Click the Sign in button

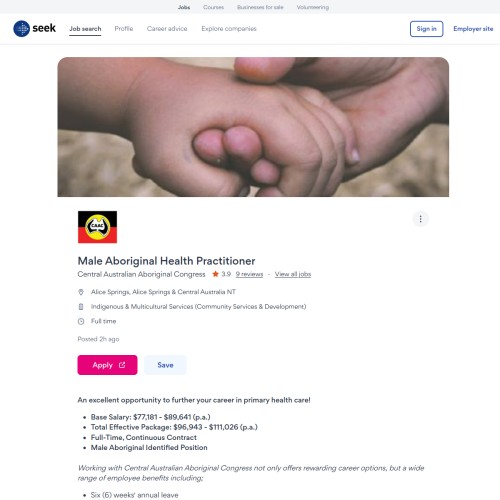(x=426, y=29)
